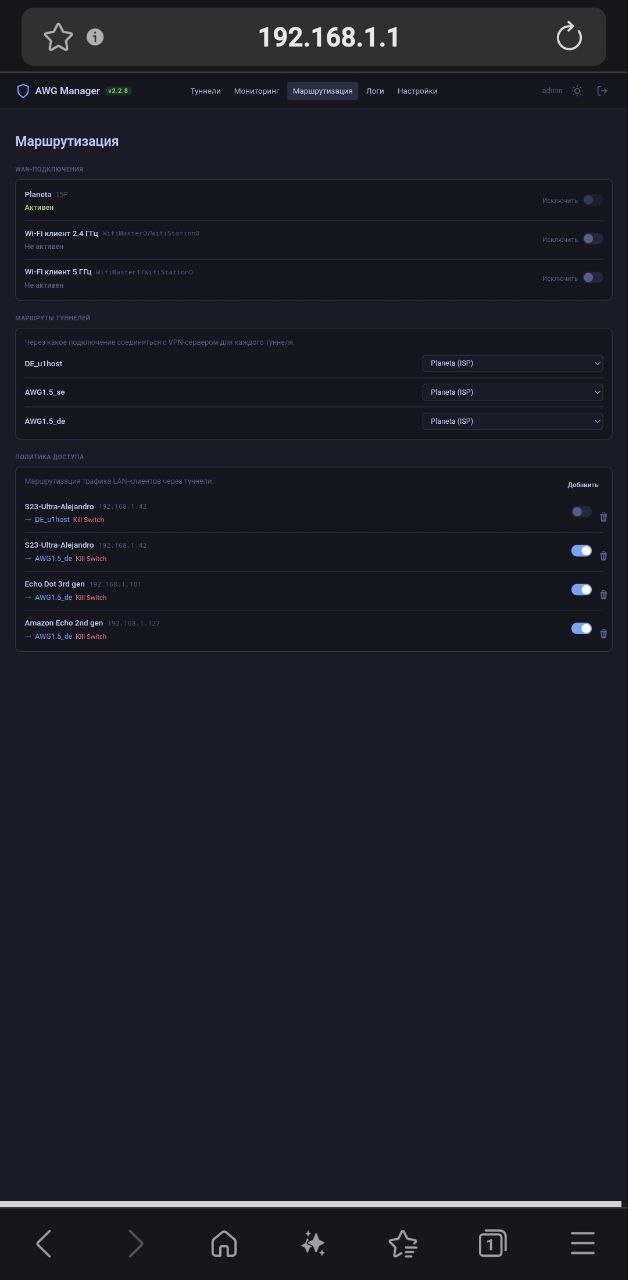Go to the browser home page
Viewport: 628px width, 1280px height.
224,1243
